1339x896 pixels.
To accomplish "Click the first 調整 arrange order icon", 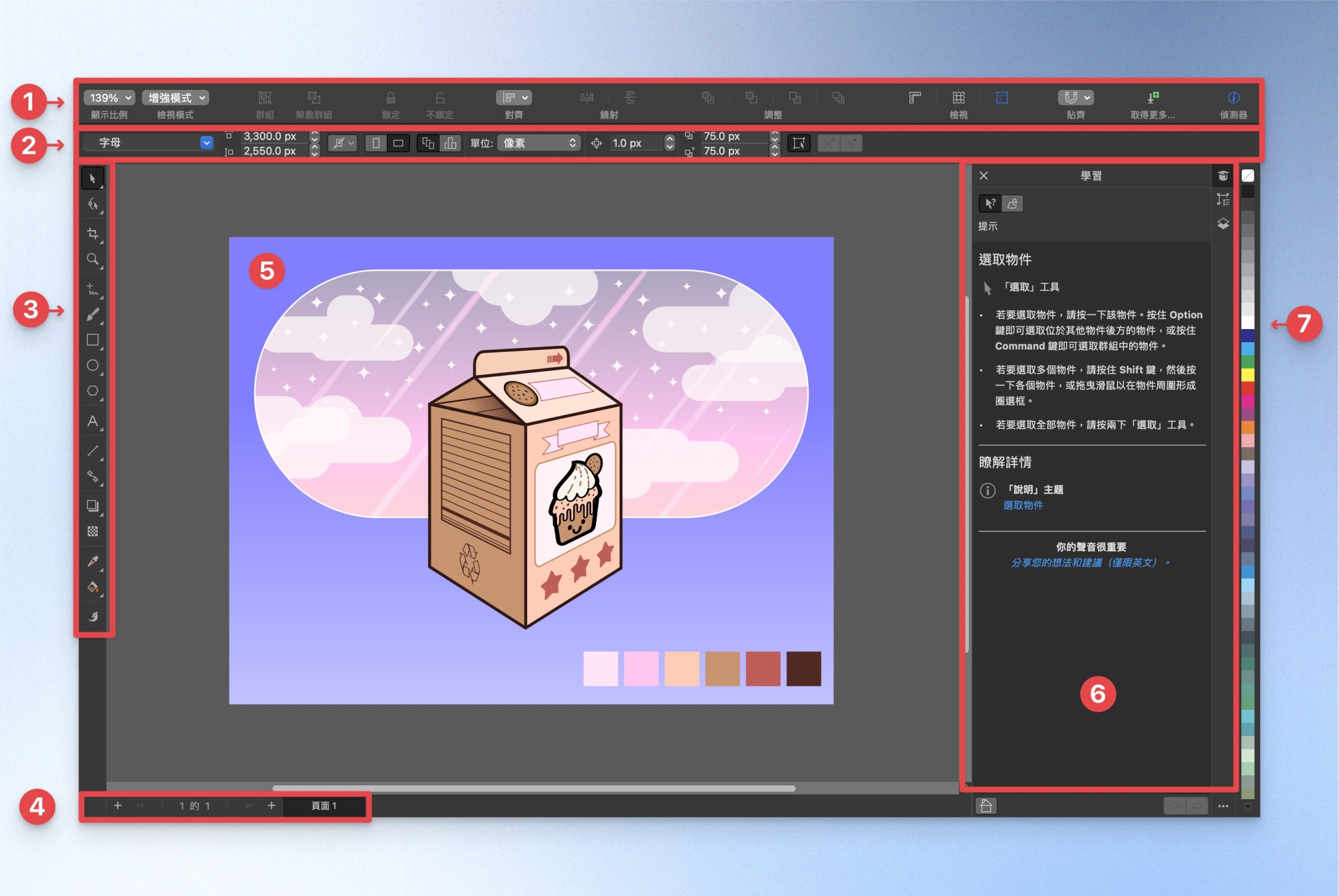I will [708, 98].
